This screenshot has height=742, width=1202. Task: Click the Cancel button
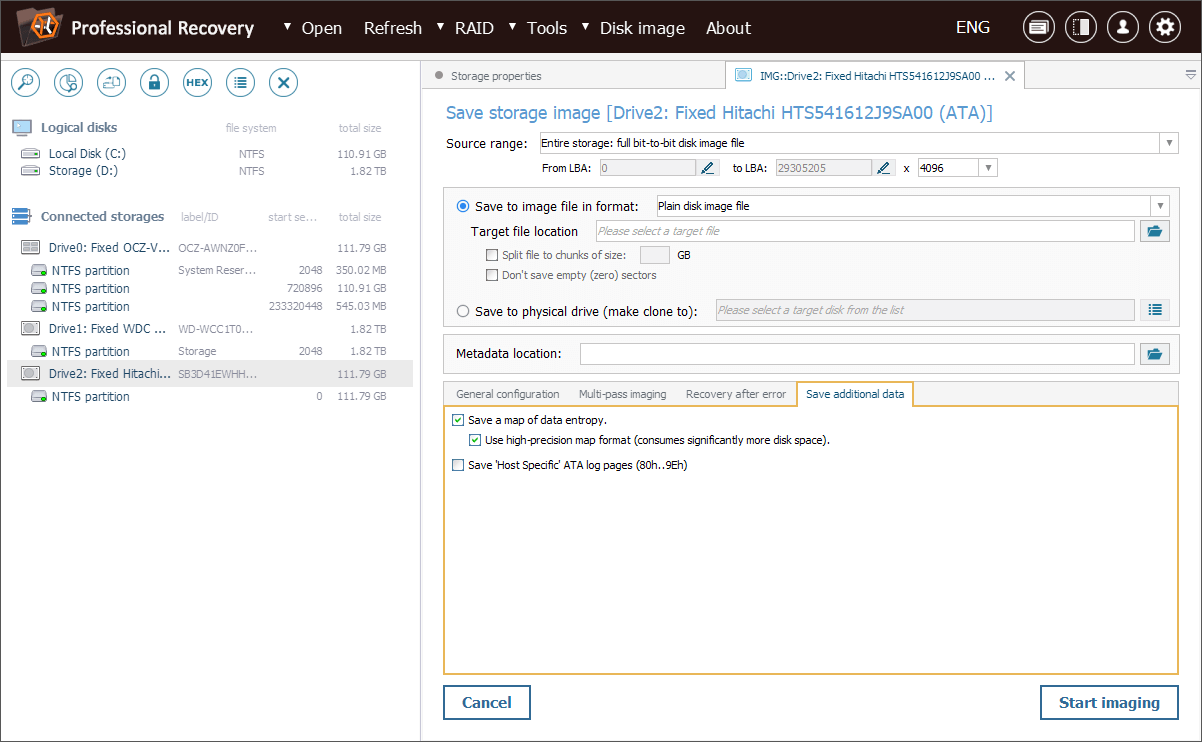tap(487, 703)
